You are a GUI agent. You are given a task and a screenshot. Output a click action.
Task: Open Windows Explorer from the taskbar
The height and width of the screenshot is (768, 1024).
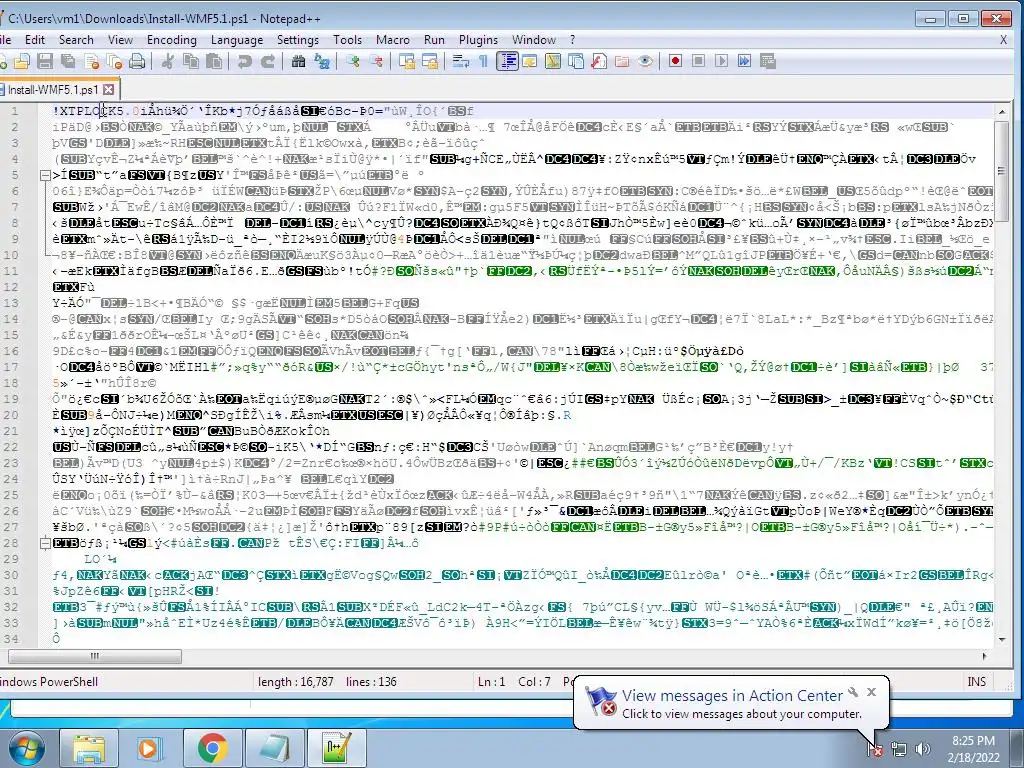click(x=89, y=748)
